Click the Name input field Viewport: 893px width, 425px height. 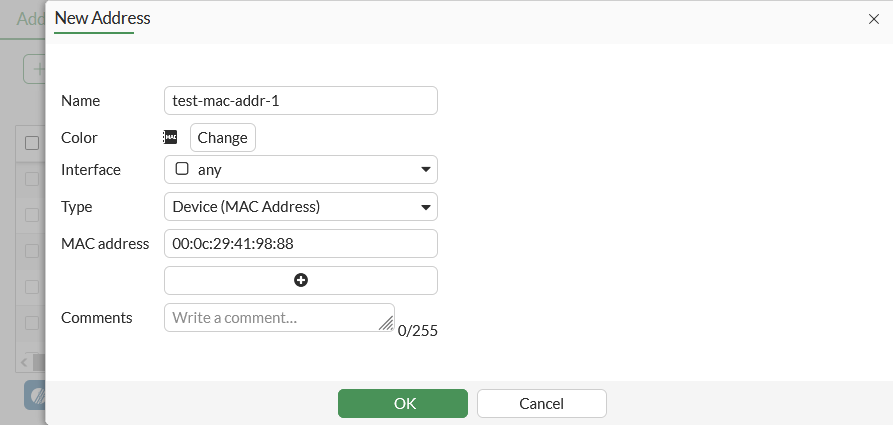pos(300,101)
